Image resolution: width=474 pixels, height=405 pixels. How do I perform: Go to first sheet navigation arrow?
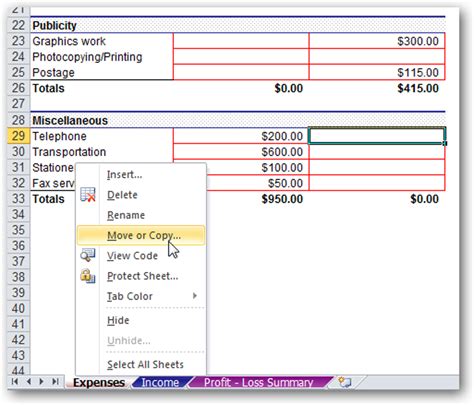[x=15, y=381]
